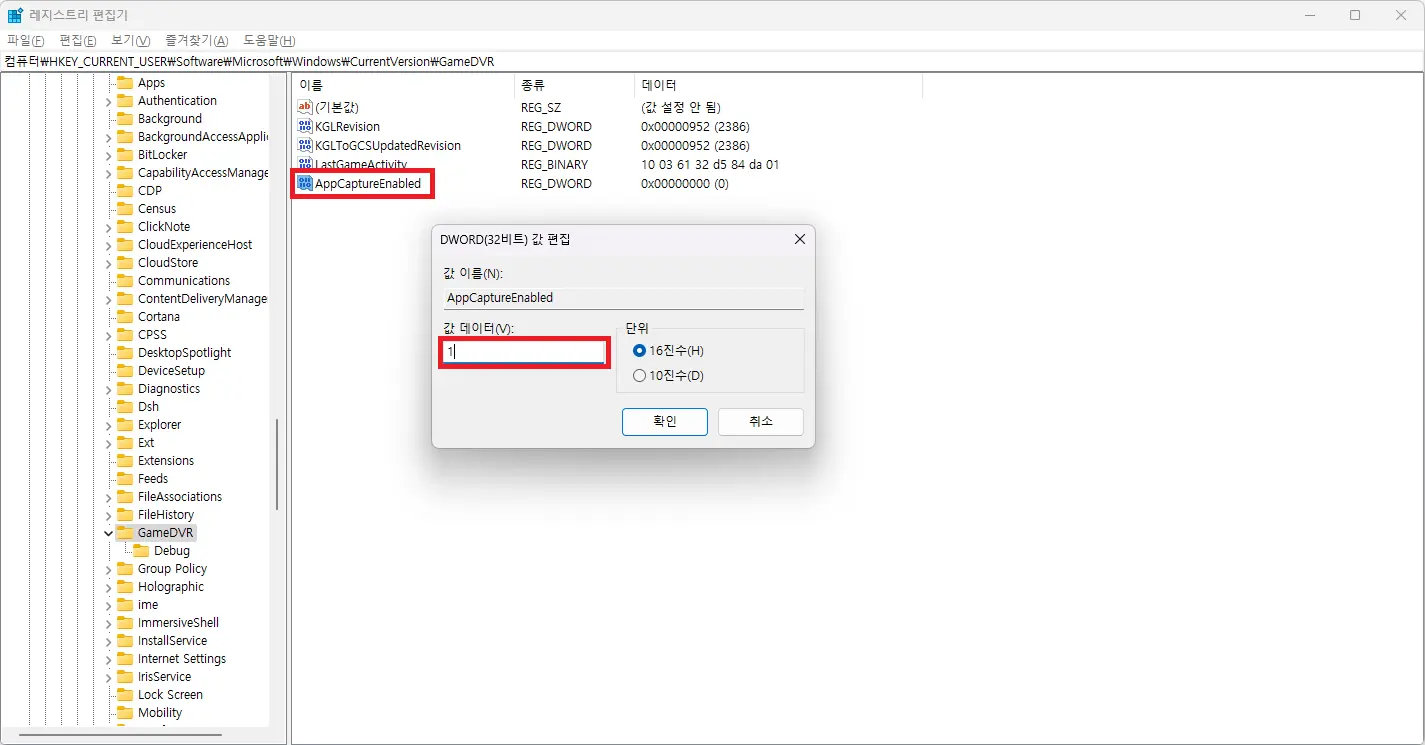Select the FileHistory tree item
1425x745 pixels.
[x=166, y=515]
